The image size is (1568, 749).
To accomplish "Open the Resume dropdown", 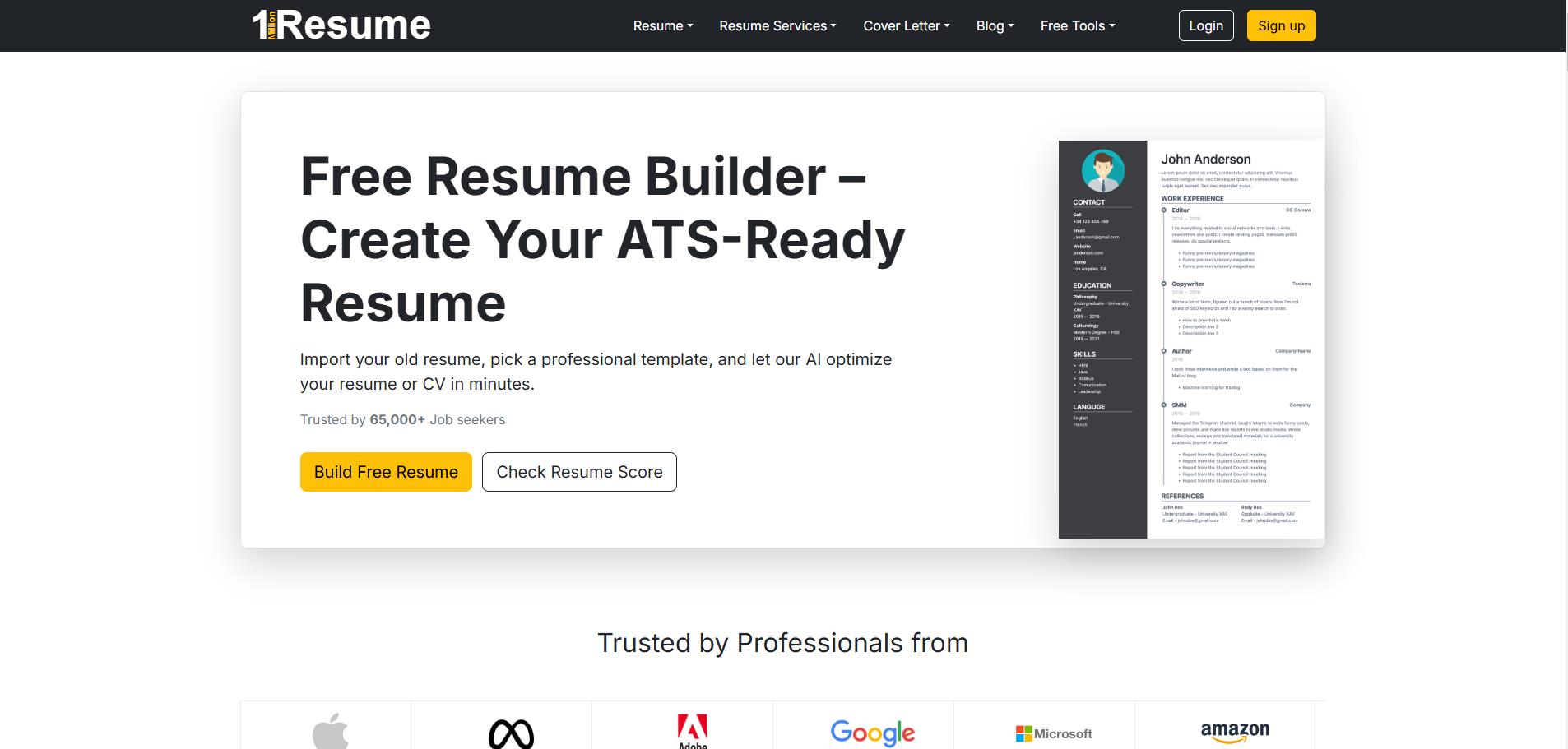I will [x=662, y=25].
